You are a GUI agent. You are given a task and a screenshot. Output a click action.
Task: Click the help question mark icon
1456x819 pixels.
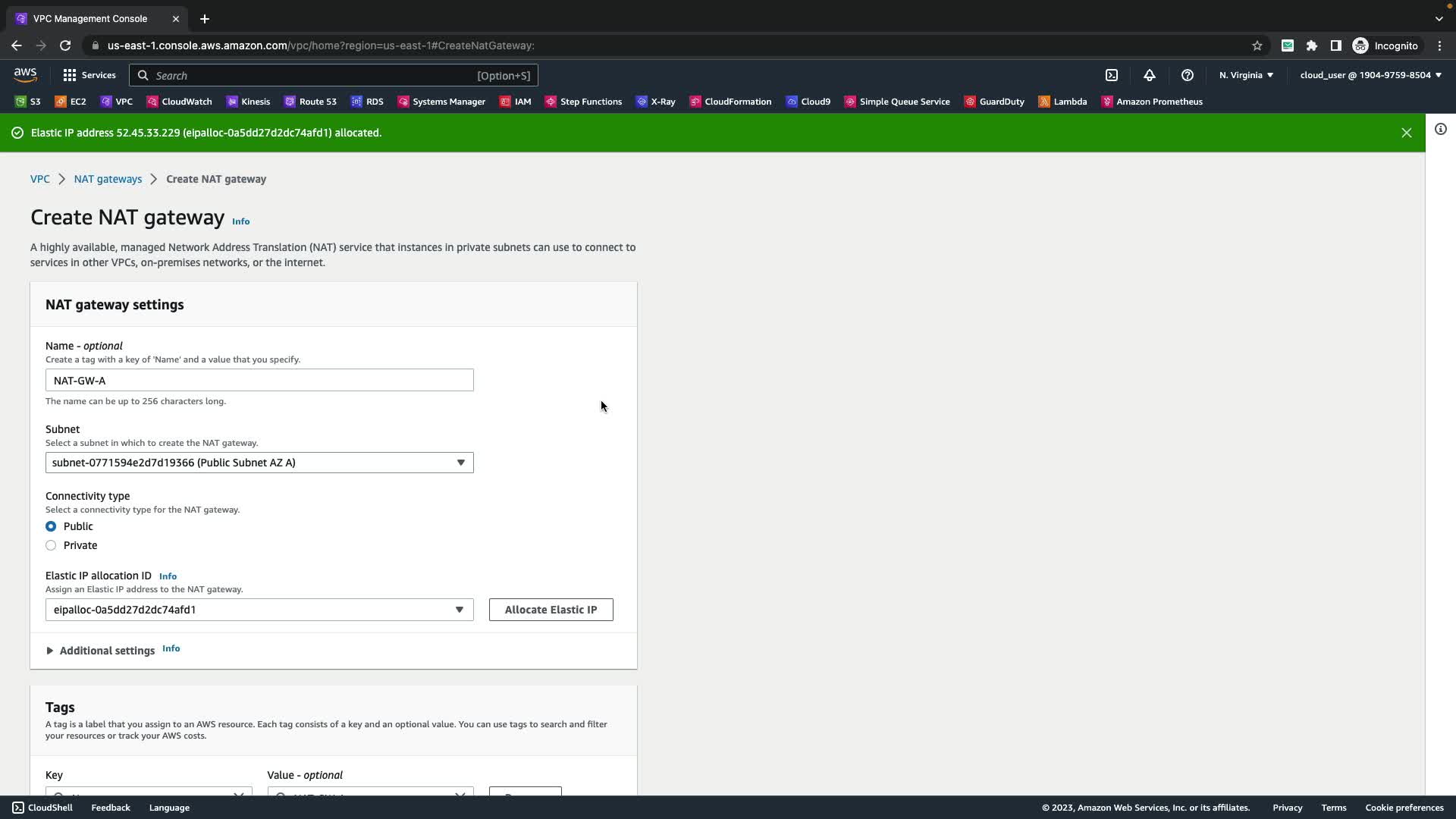(x=1187, y=75)
